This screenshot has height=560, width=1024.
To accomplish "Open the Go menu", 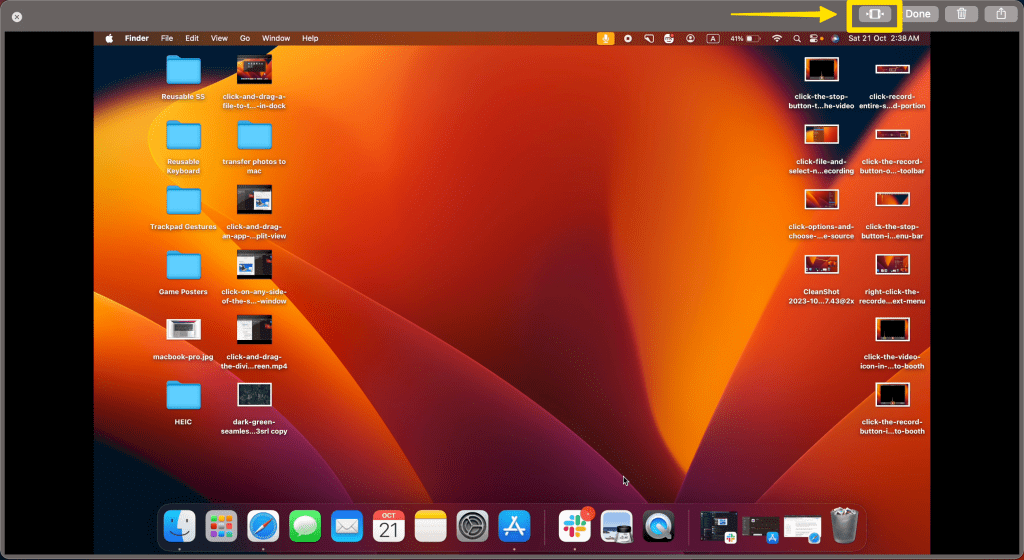I will [245, 39].
